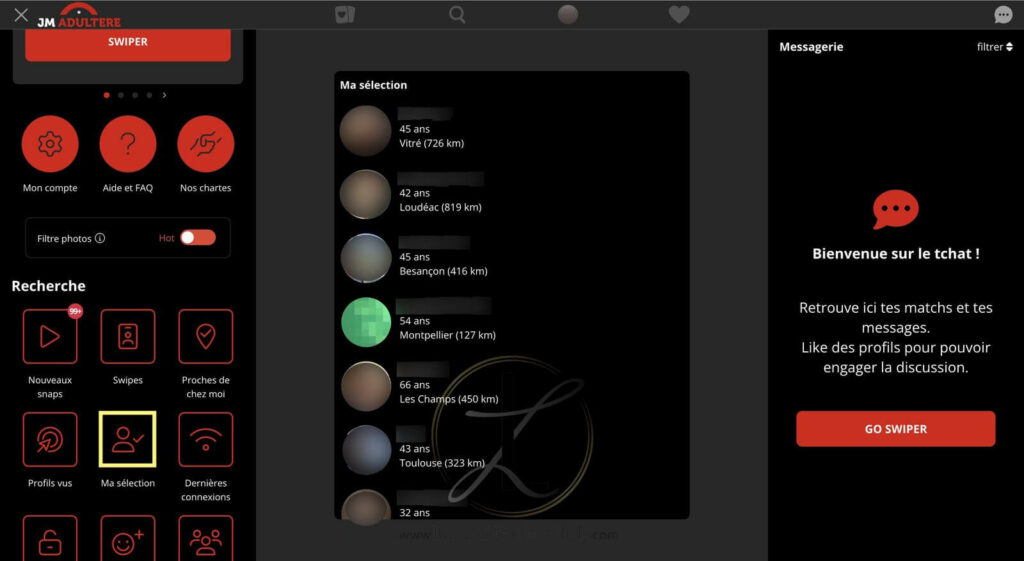Click the GO SWIPER button

coord(895,429)
